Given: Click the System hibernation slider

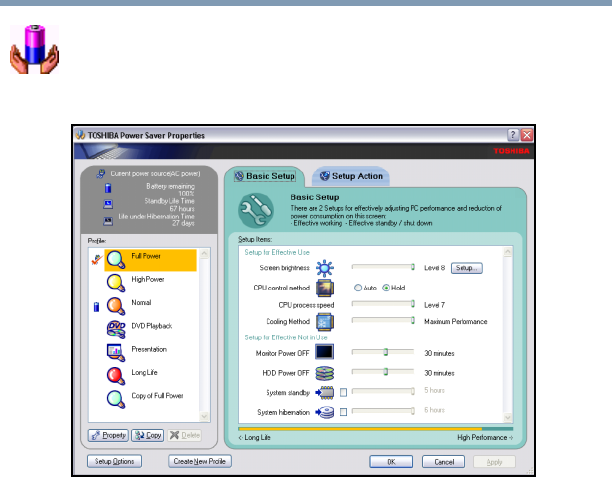Looking at the screenshot, I should pos(383,411).
